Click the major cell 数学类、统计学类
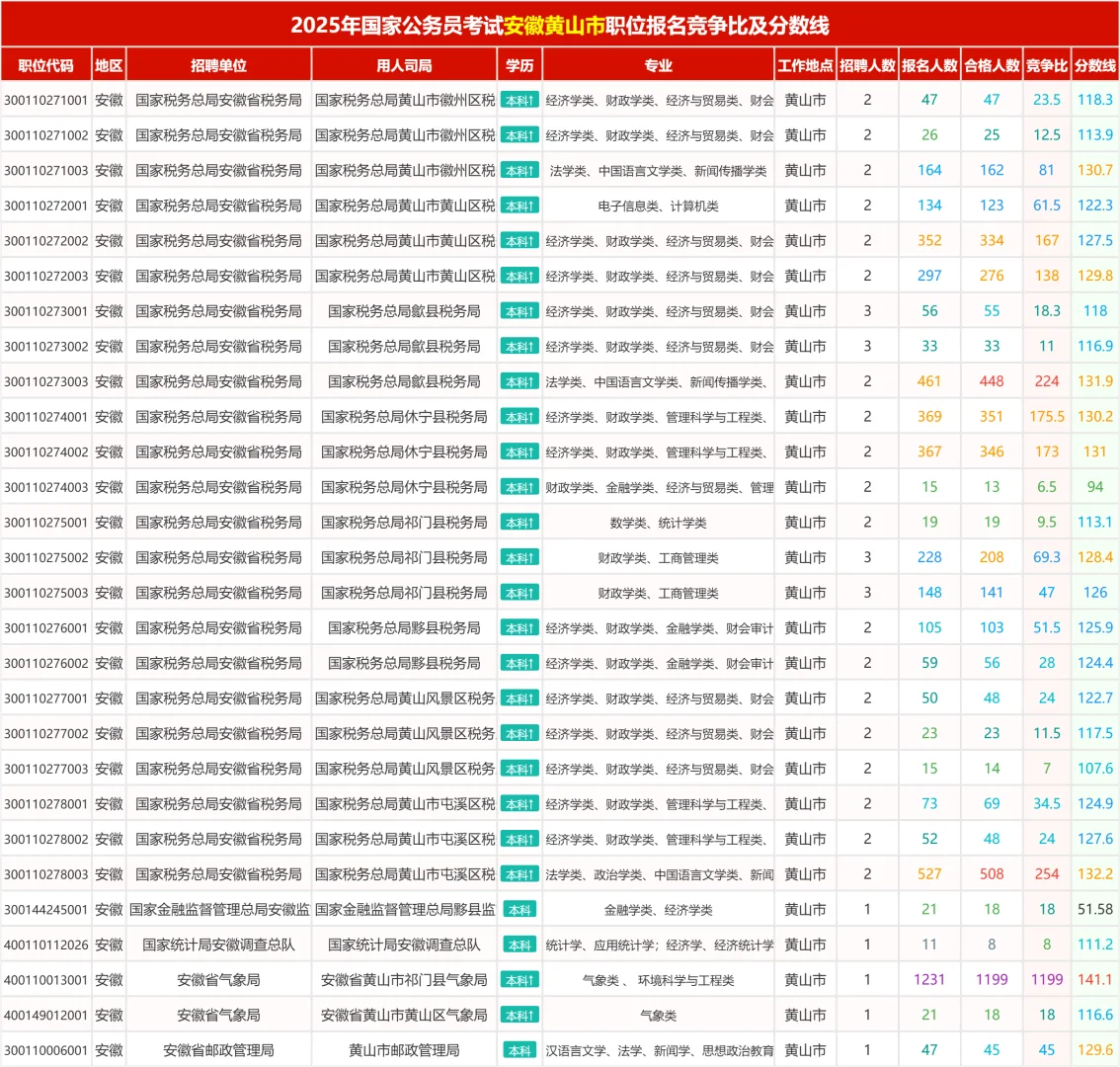This screenshot has height=1067, width=1120. pos(658,523)
